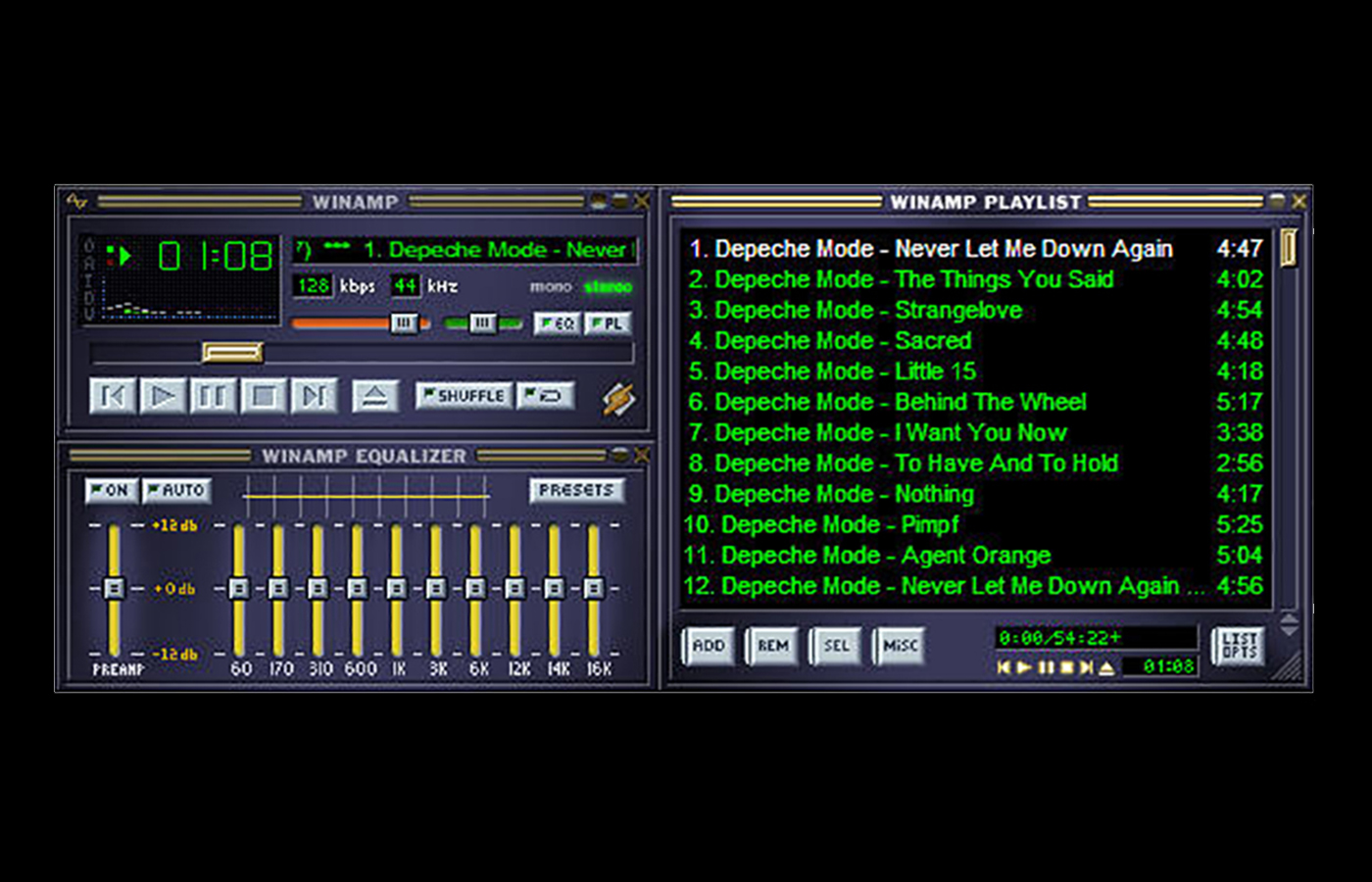This screenshot has width=1372, height=882.
Task: Click the Previous track button in main player
Action: click(x=113, y=396)
